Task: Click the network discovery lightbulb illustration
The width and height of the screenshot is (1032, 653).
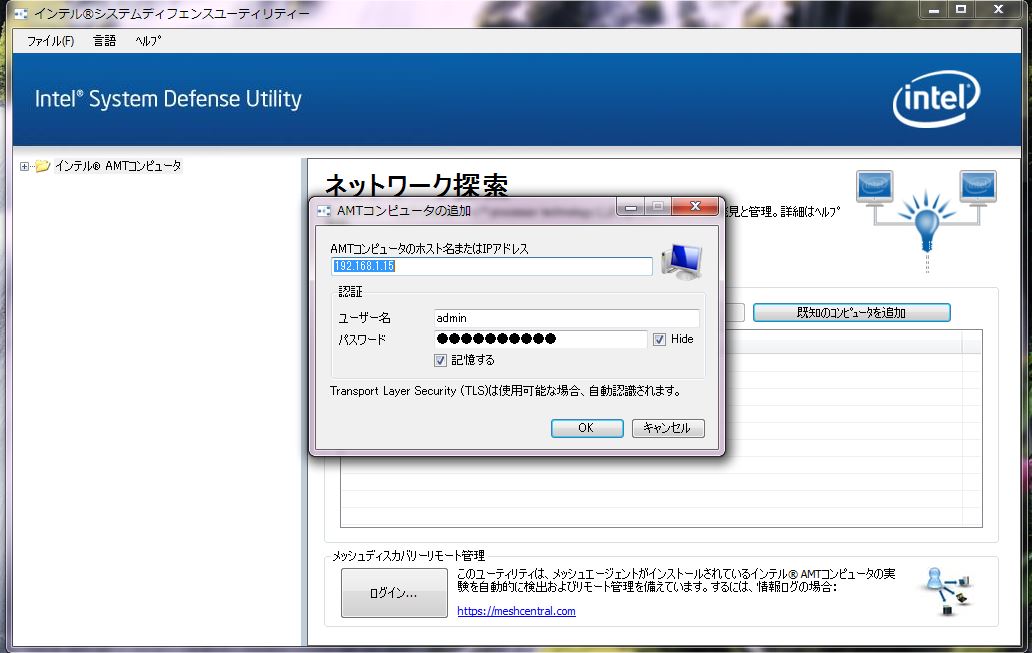Action: (x=926, y=221)
